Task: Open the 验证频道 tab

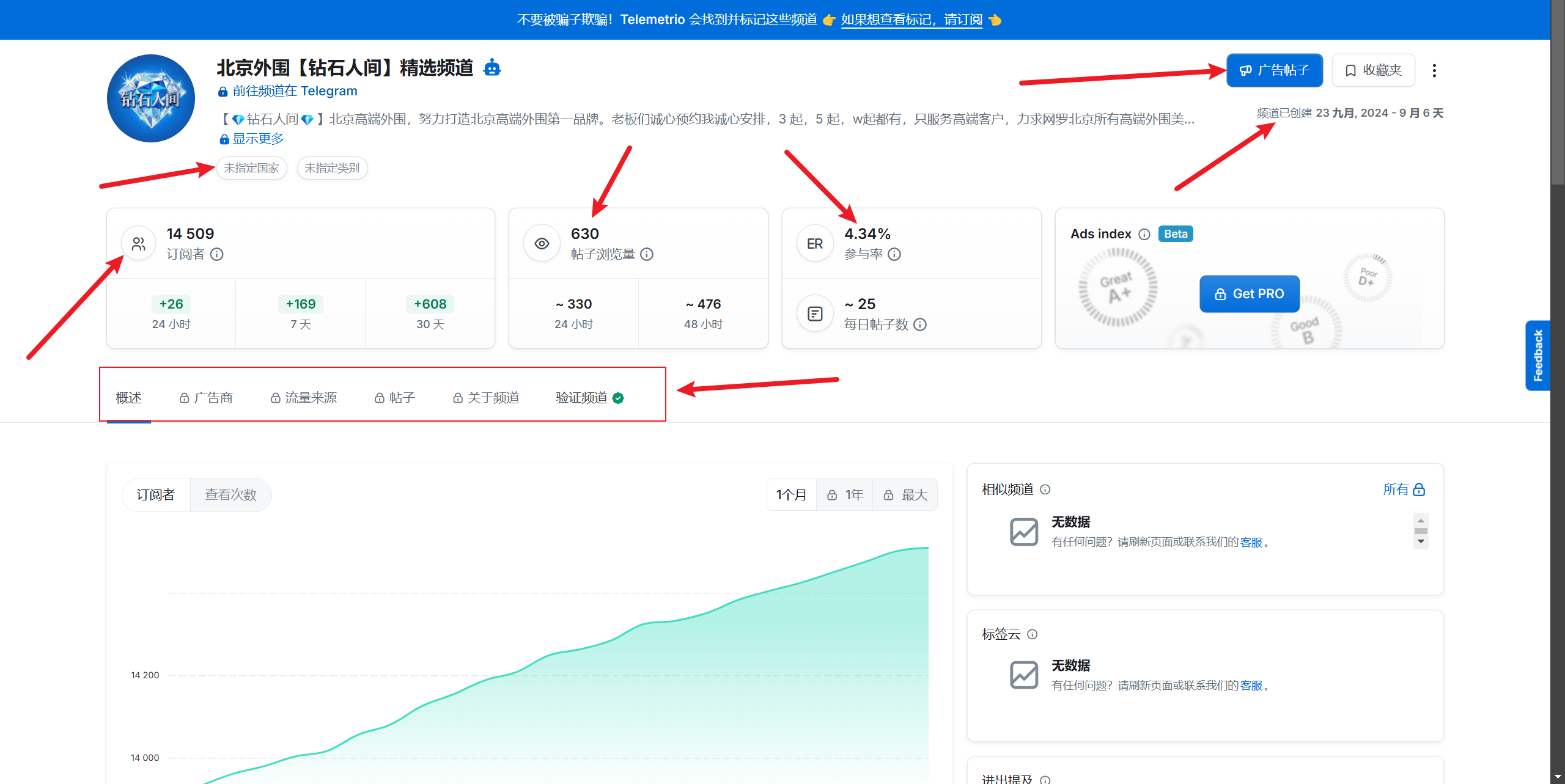Action: (589, 398)
